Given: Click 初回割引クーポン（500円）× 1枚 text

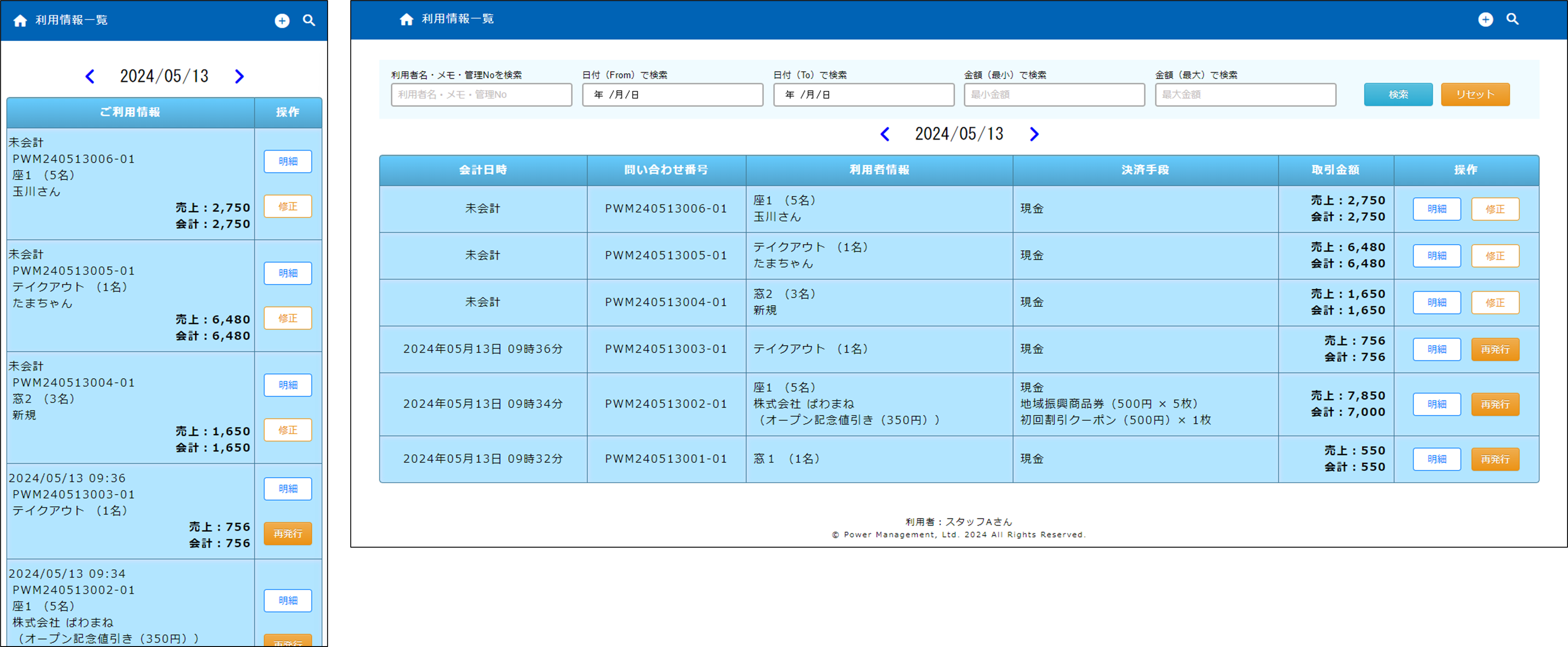Looking at the screenshot, I should click(1116, 420).
